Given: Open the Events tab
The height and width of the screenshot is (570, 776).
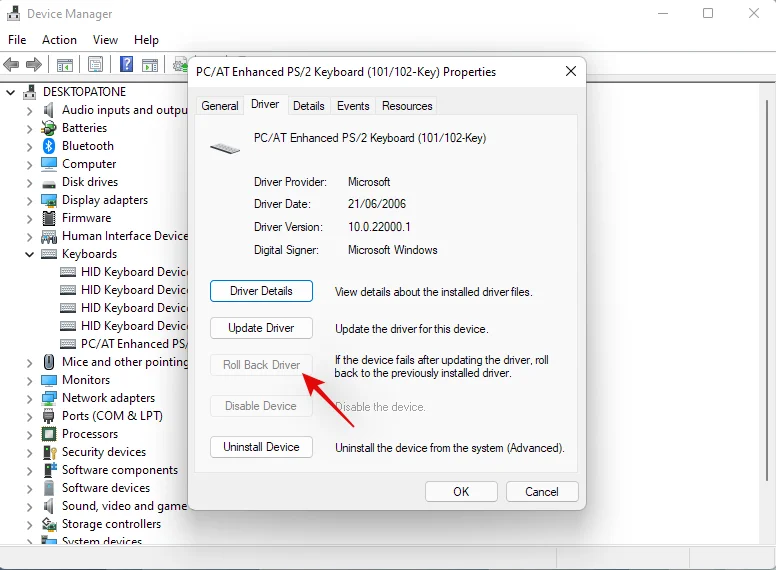Looking at the screenshot, I should 353,106.
